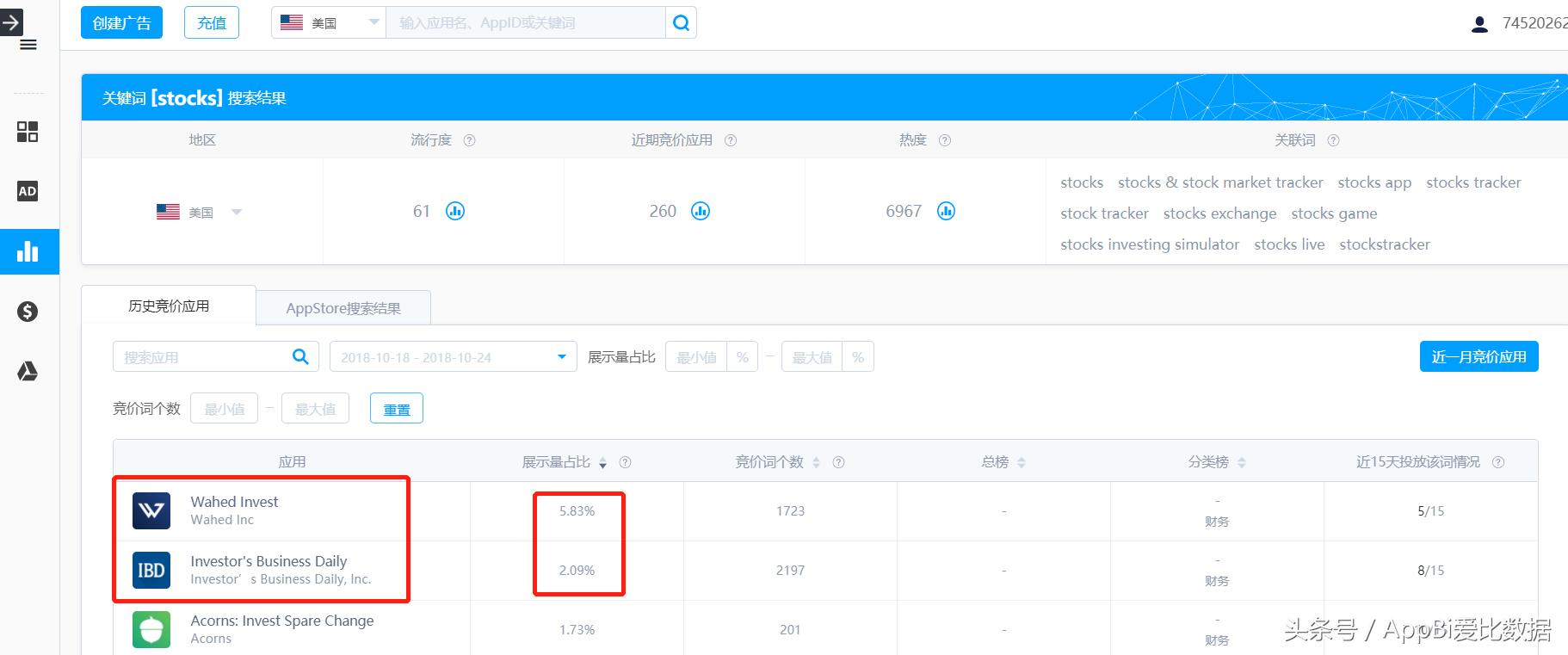1568x655 pixels.
Task: Click help icon next to 流行度
Action: (x=469, y=140)
